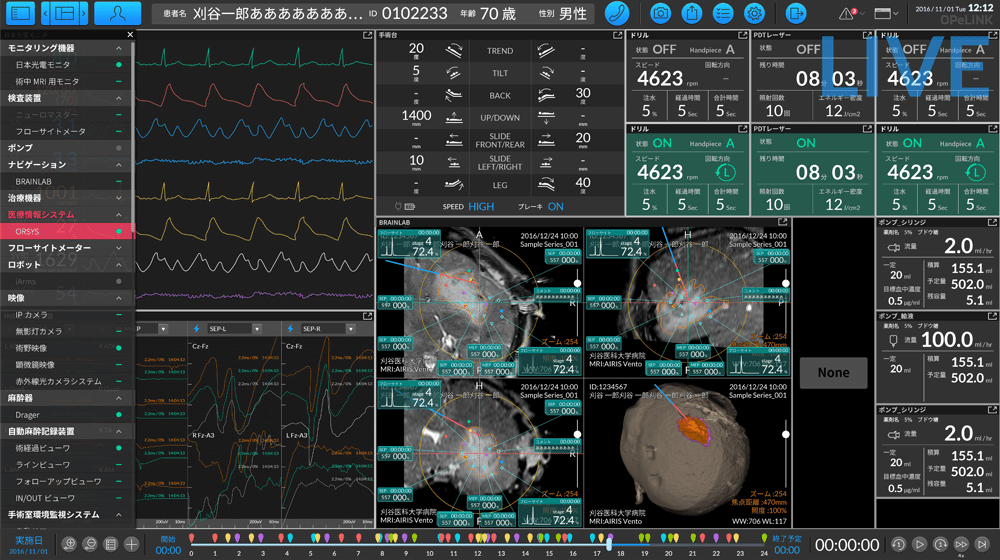Toggle the Drager device indicator
The height and width of the screenshot is (560, 1000).
point(119,414)
